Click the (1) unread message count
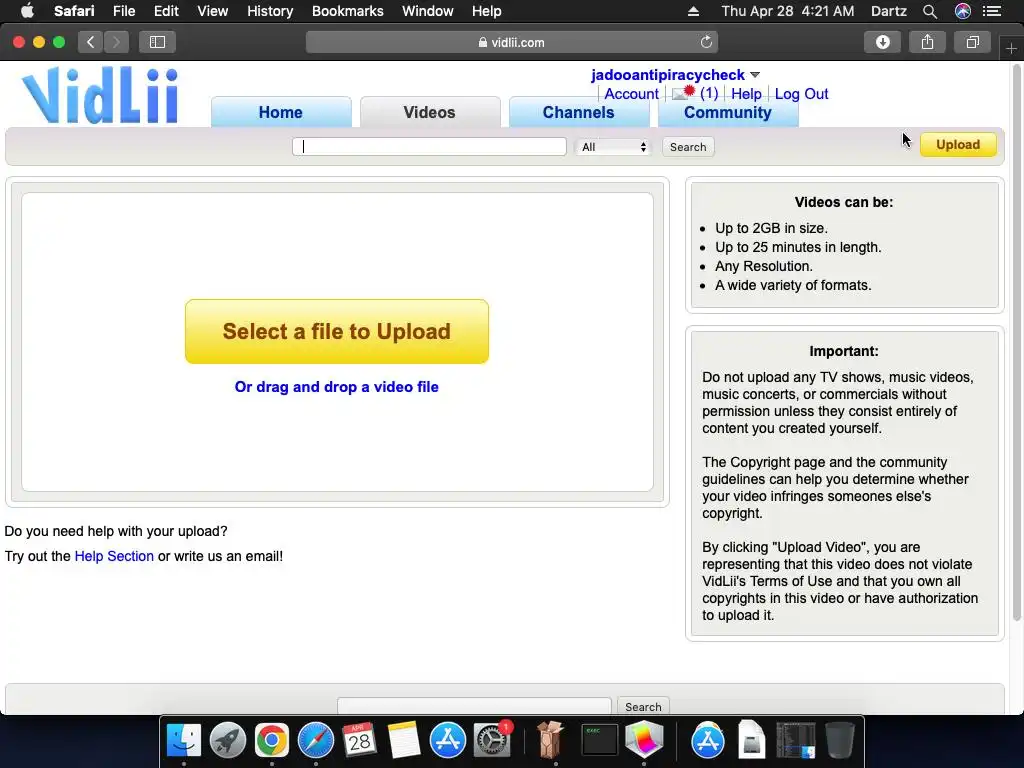Image resolution: width=1024 pixels, height=768 pixels. point(709,93)
